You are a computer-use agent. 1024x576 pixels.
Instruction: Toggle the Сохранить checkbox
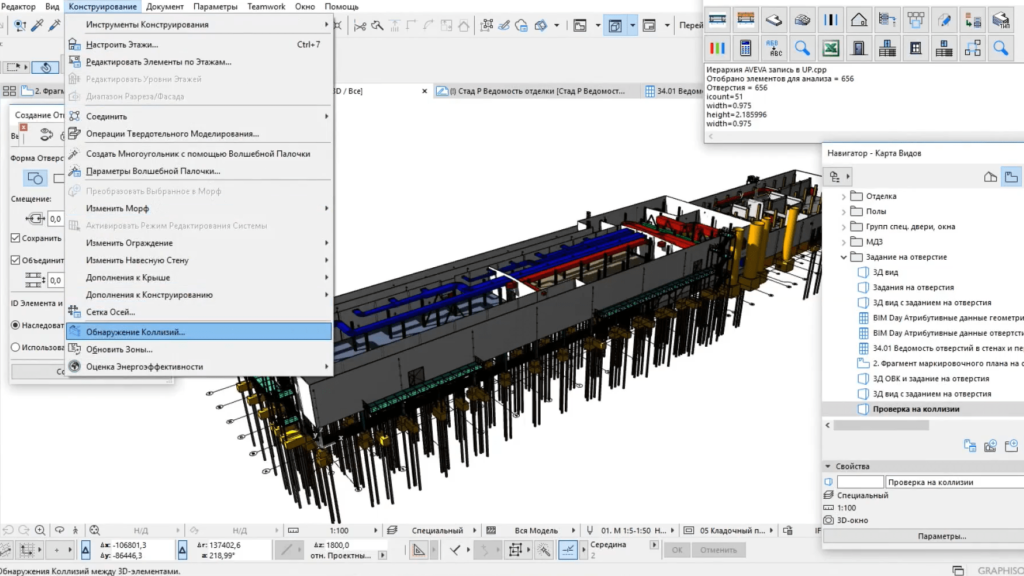(x=15, y=238)
